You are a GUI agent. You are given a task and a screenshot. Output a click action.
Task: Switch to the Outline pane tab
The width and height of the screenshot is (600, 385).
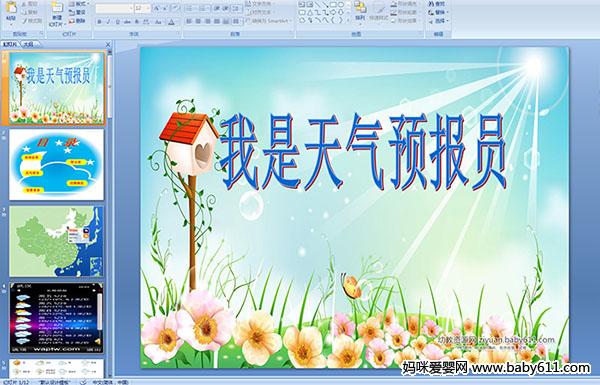[x=28, y=44]
